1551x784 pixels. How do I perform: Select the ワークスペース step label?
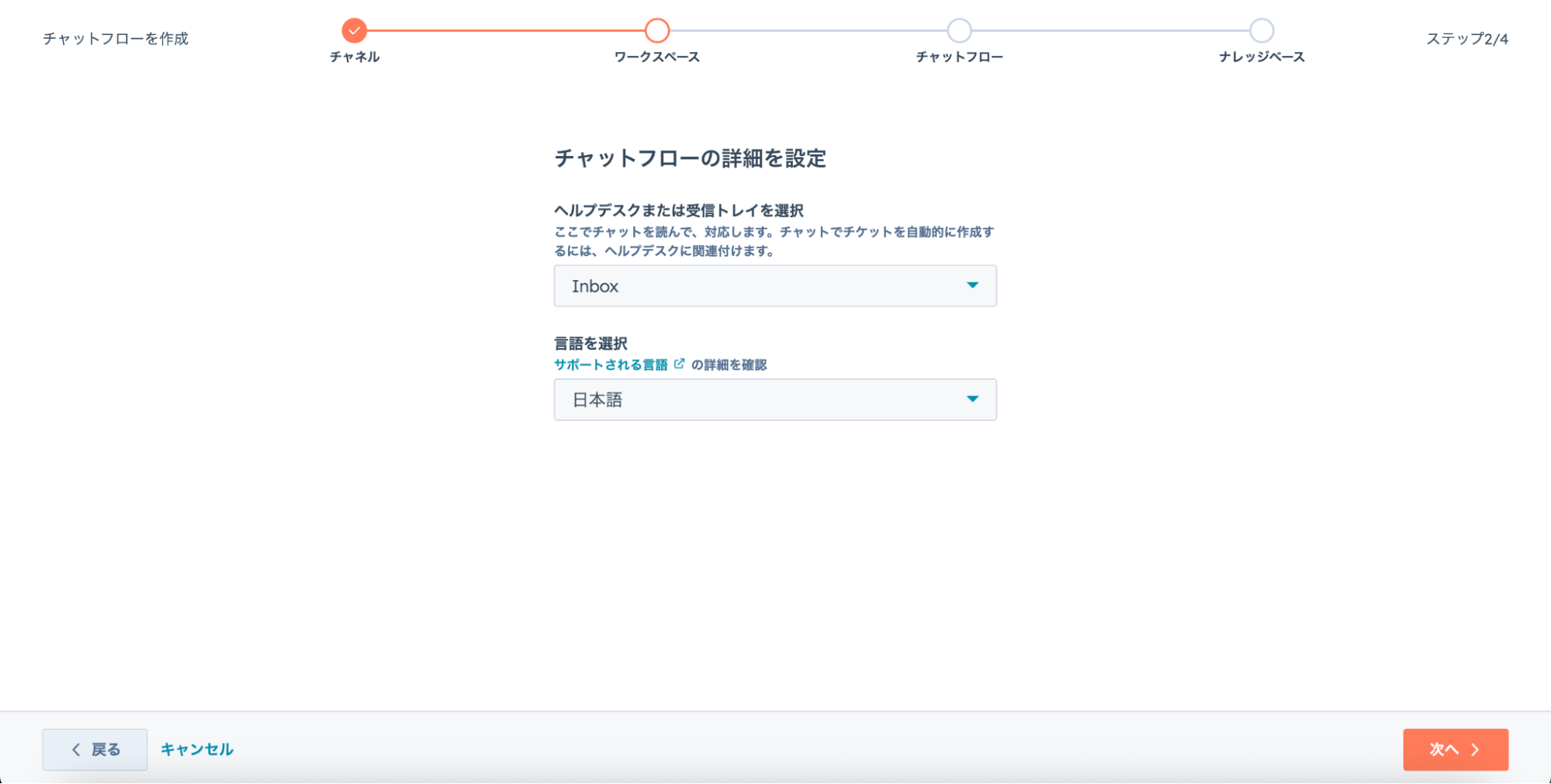[x=656, y=57]
